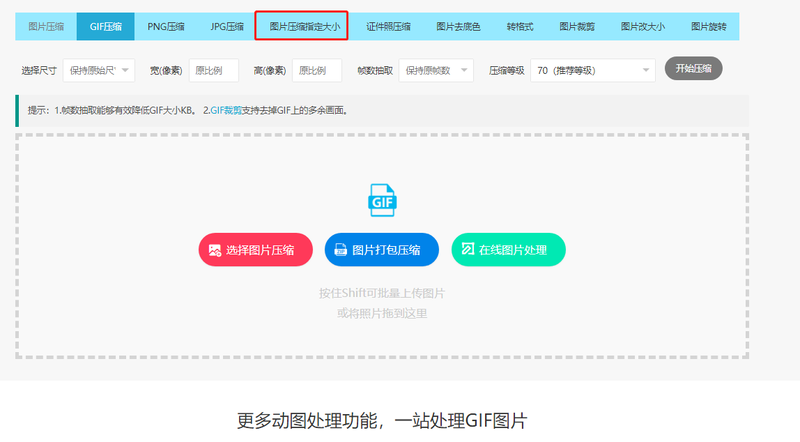Click the picture icon on 选择图片压缩 button
The image size is (800, 442).
tap(215, 250)
